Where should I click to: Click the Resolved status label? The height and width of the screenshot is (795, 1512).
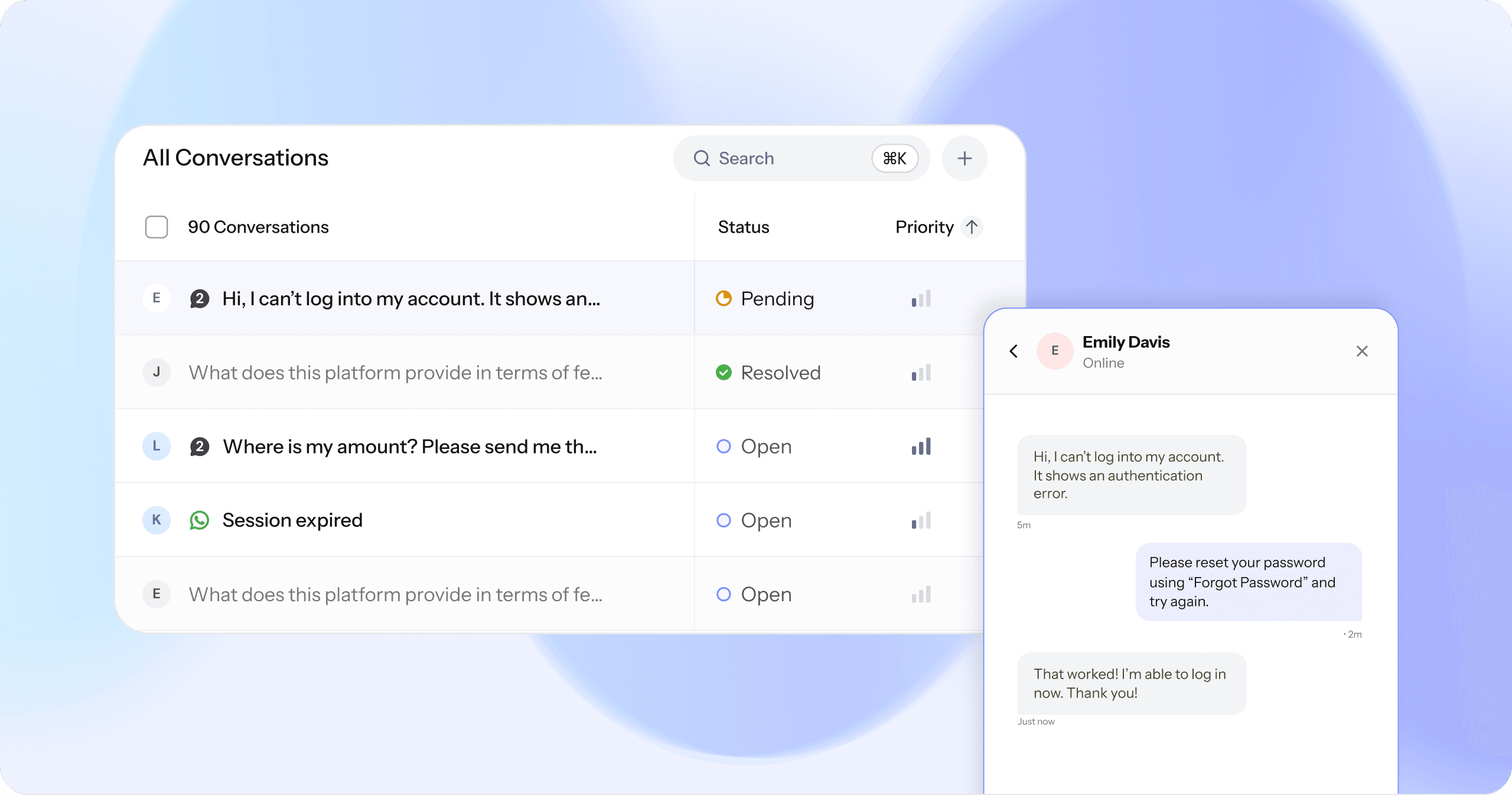tap(781, 373)
